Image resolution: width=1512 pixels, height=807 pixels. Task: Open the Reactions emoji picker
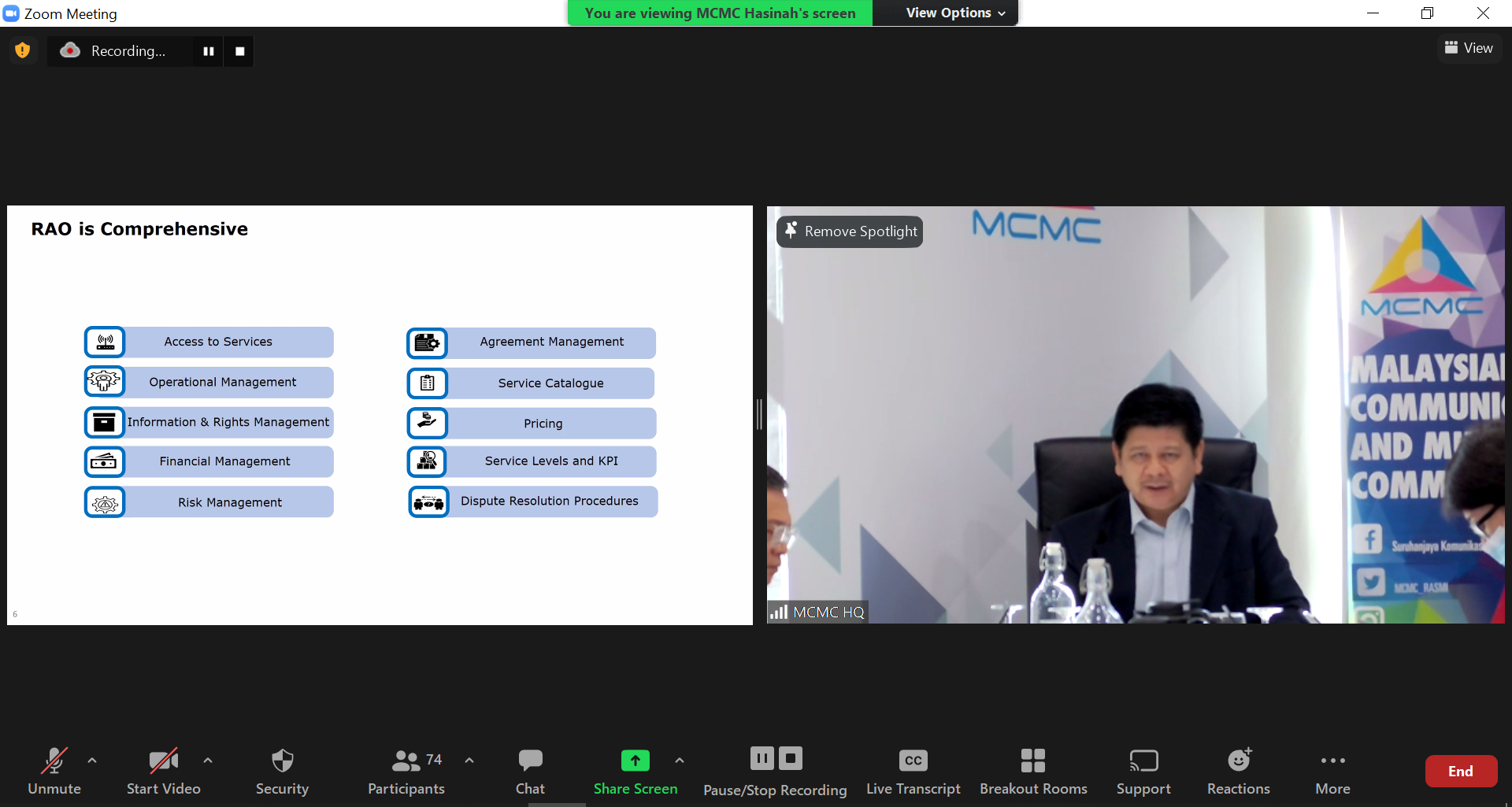tap(1238, 771)
